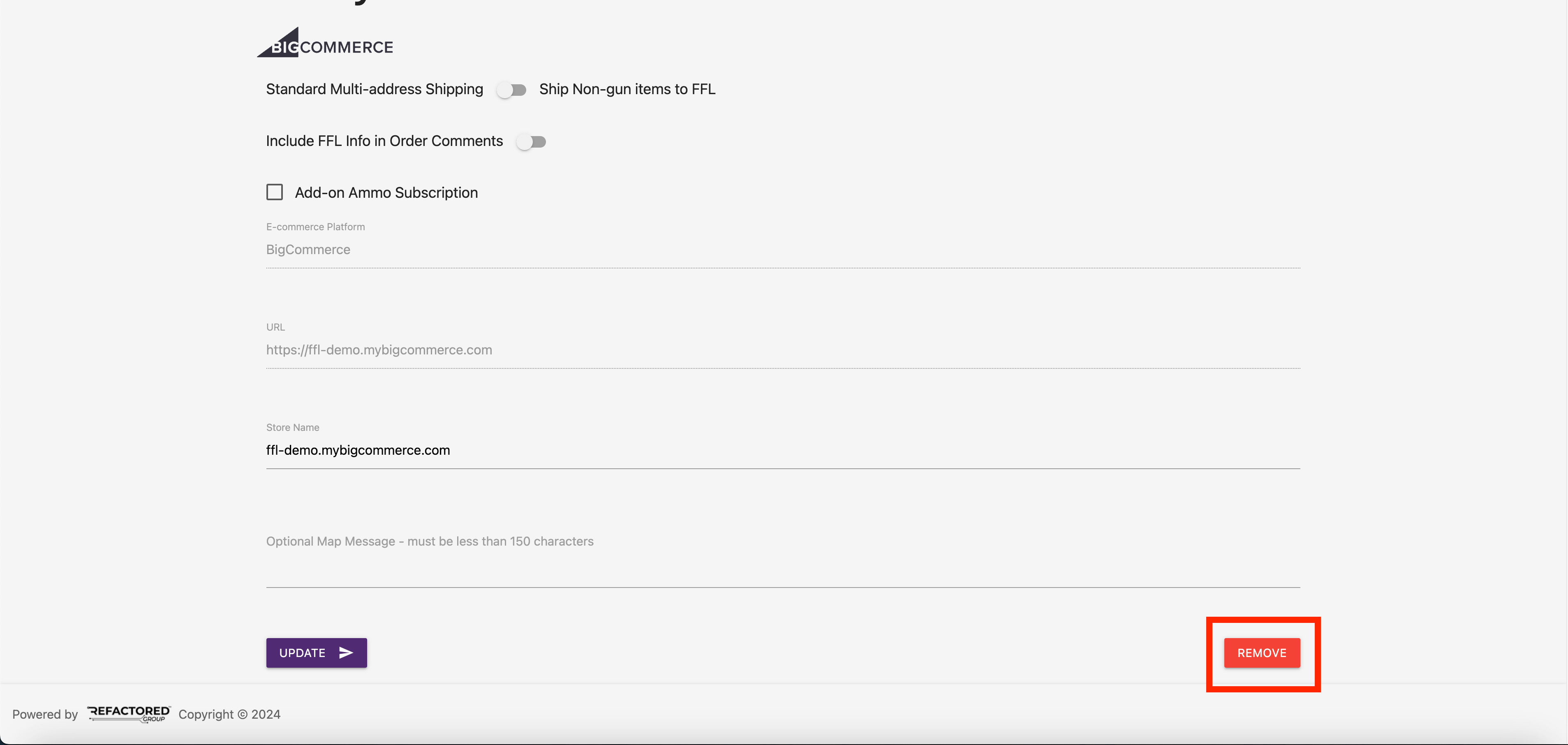This screenshot has width=1568, height=745.
Task: Select the Ship Non-gun items to FFL label
Action: (x=627, y=90)
